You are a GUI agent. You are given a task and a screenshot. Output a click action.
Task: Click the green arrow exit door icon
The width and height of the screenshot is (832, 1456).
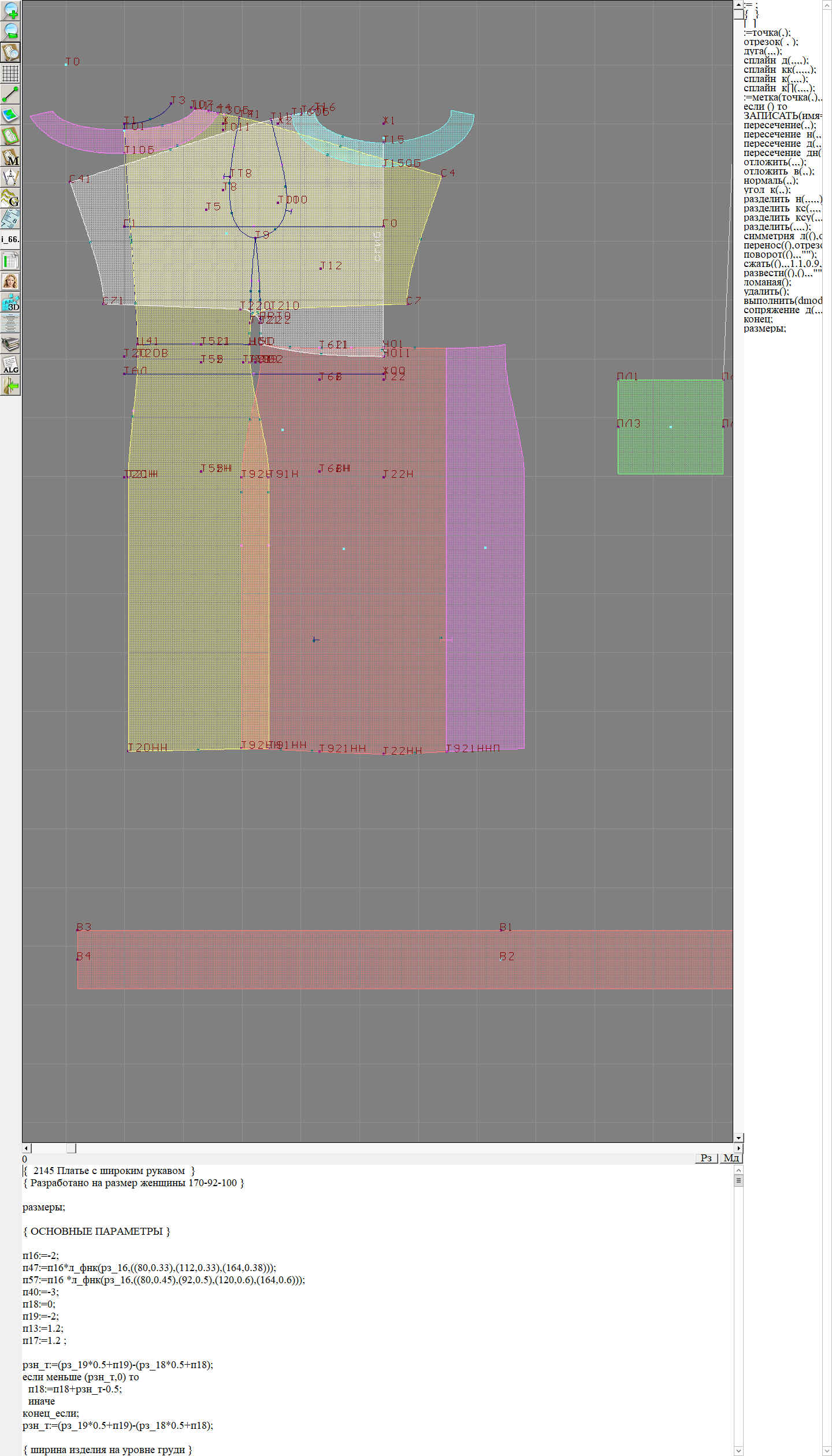pyautogui.click(x=10, y=385)
